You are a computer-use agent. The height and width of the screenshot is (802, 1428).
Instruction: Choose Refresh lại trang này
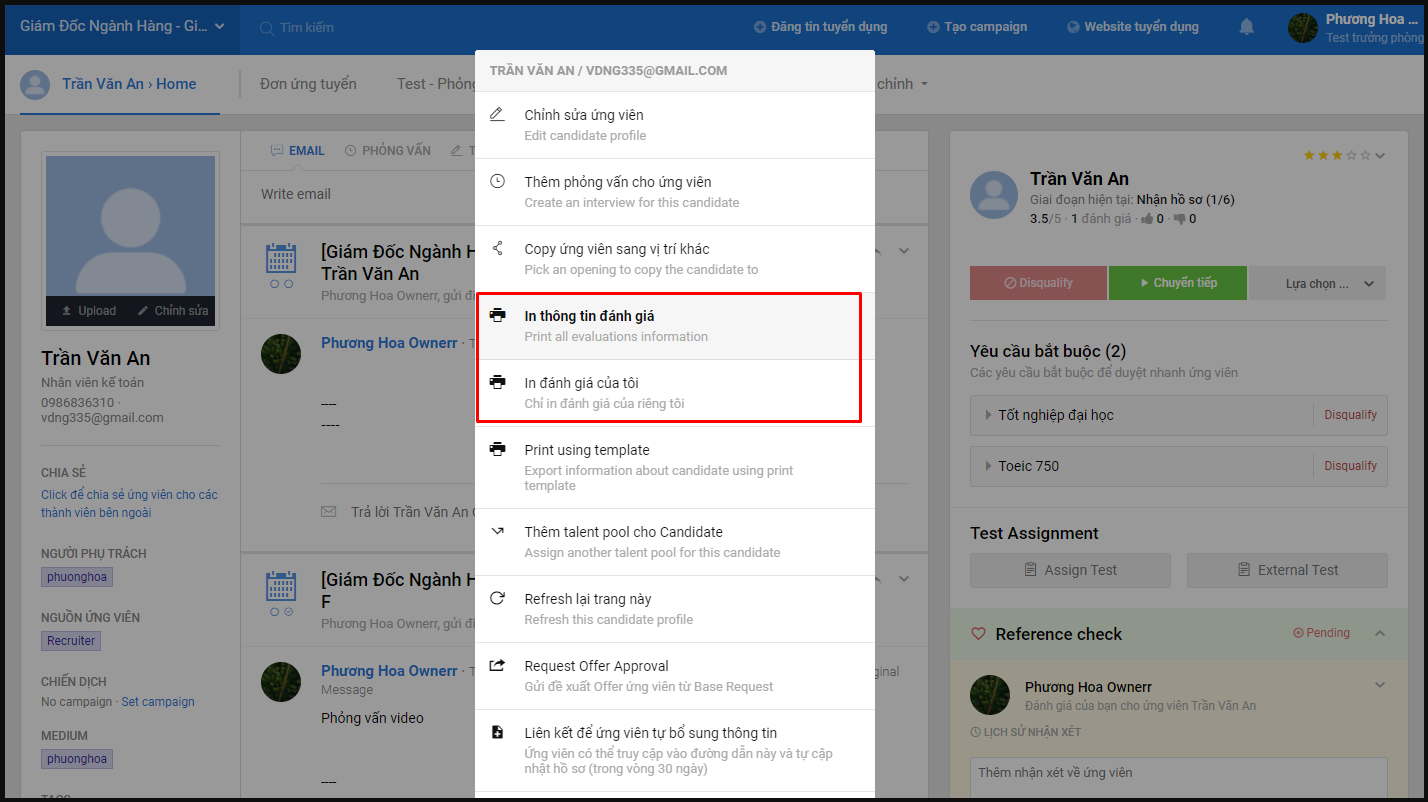[675, 609]
